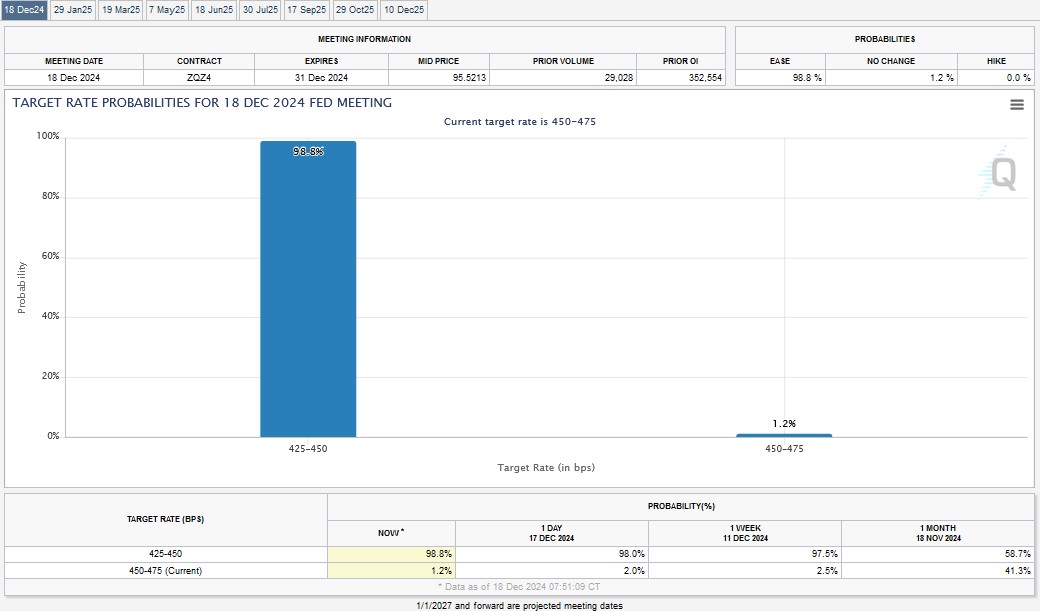Open the chart context menu
Screen dimensions: 1040x611
(x=1018, y=103)
